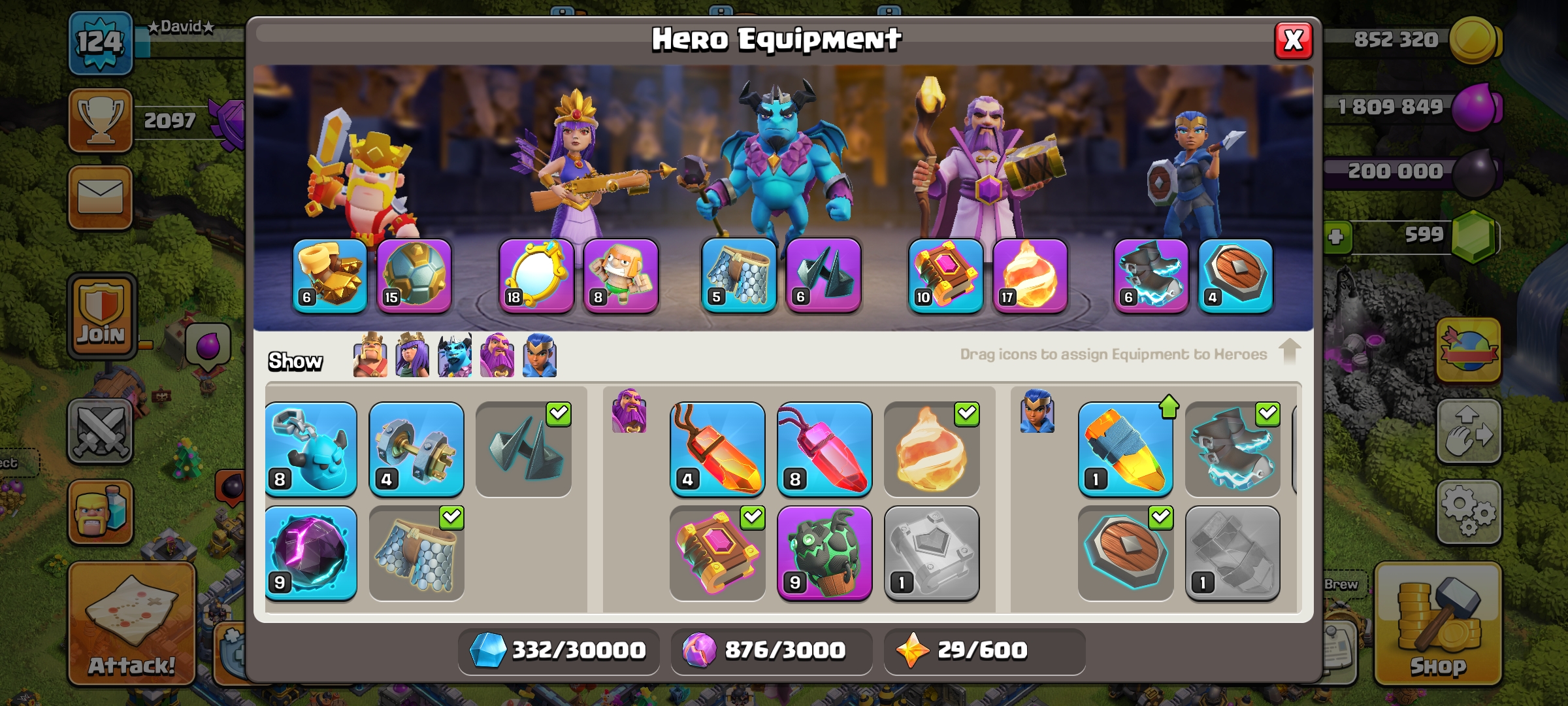Open the Join clan shield button

[x=102, y=316]
